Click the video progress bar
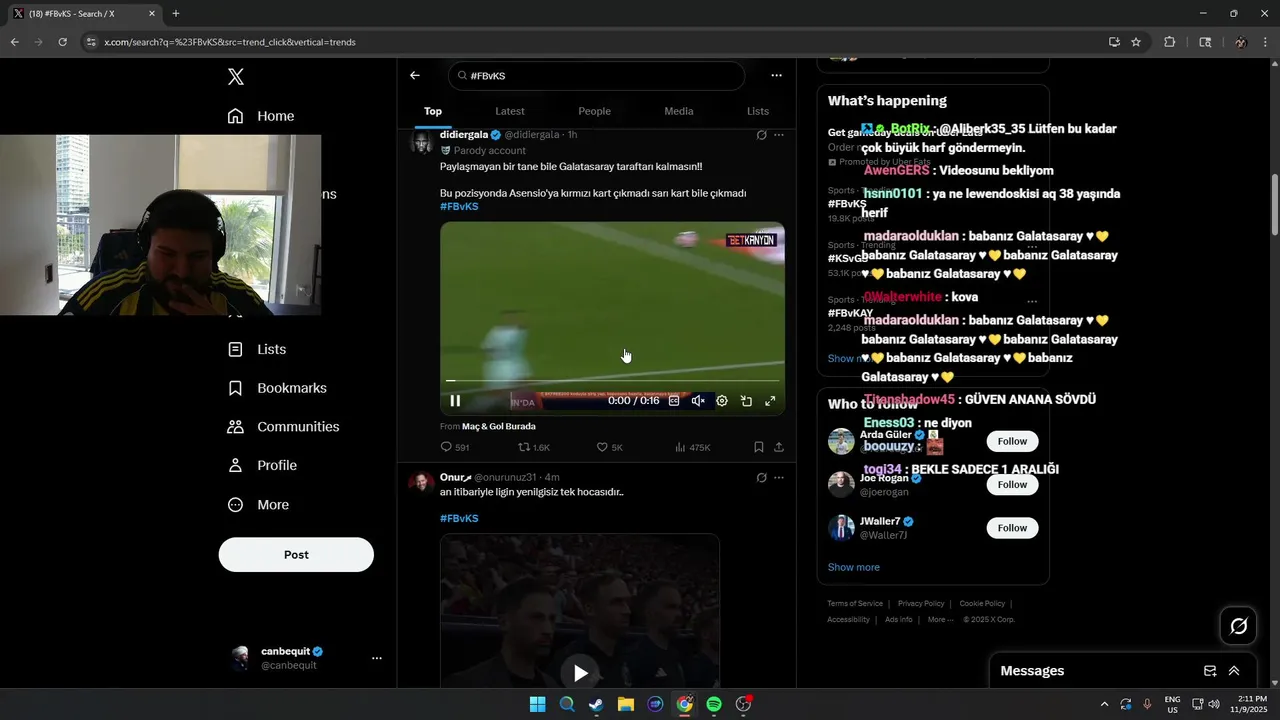The image size is (1280, 720). [612, 381]
